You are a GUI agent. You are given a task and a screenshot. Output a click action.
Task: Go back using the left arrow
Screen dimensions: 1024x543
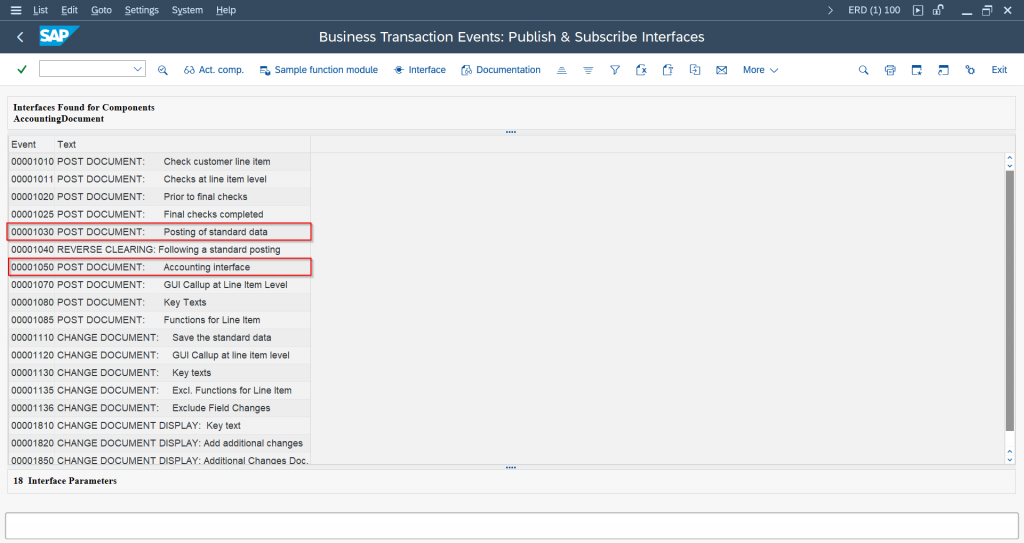click(20, 37)
